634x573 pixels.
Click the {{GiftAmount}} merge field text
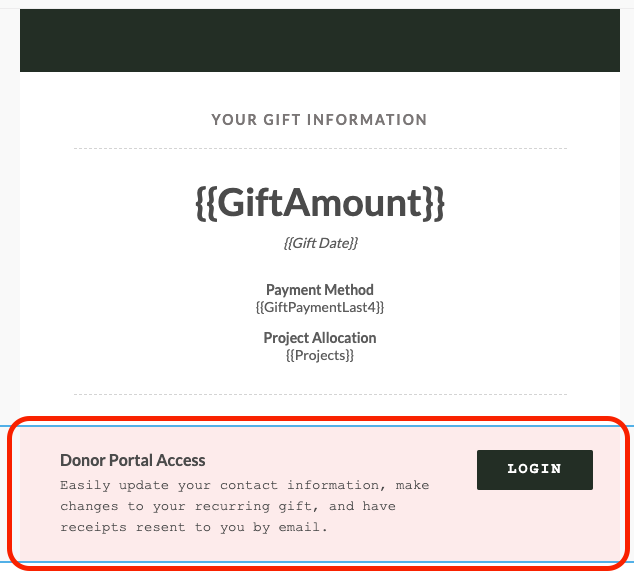[320, 203]
